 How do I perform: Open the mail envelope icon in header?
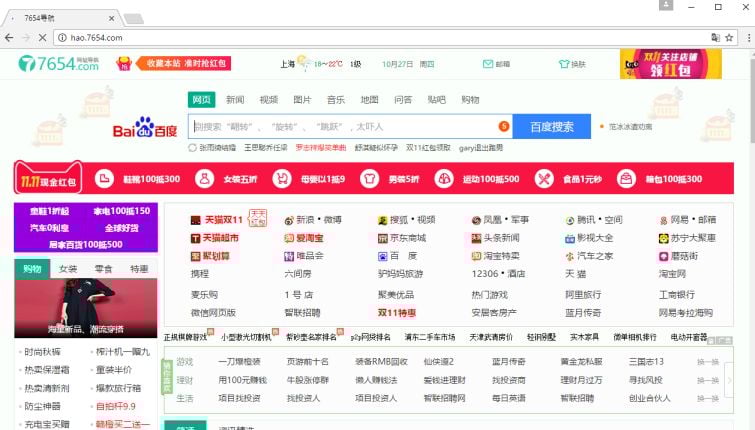488,64
